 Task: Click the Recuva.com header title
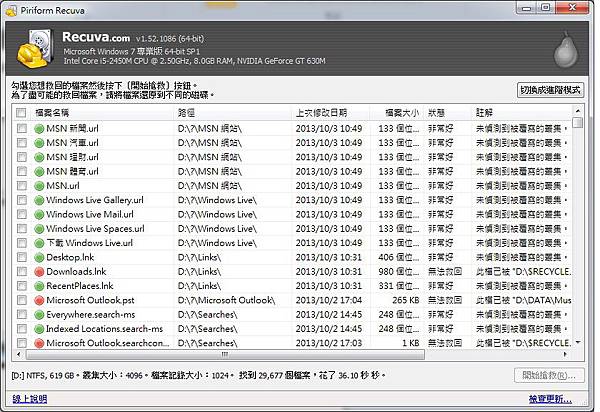(x=96, y=37)
